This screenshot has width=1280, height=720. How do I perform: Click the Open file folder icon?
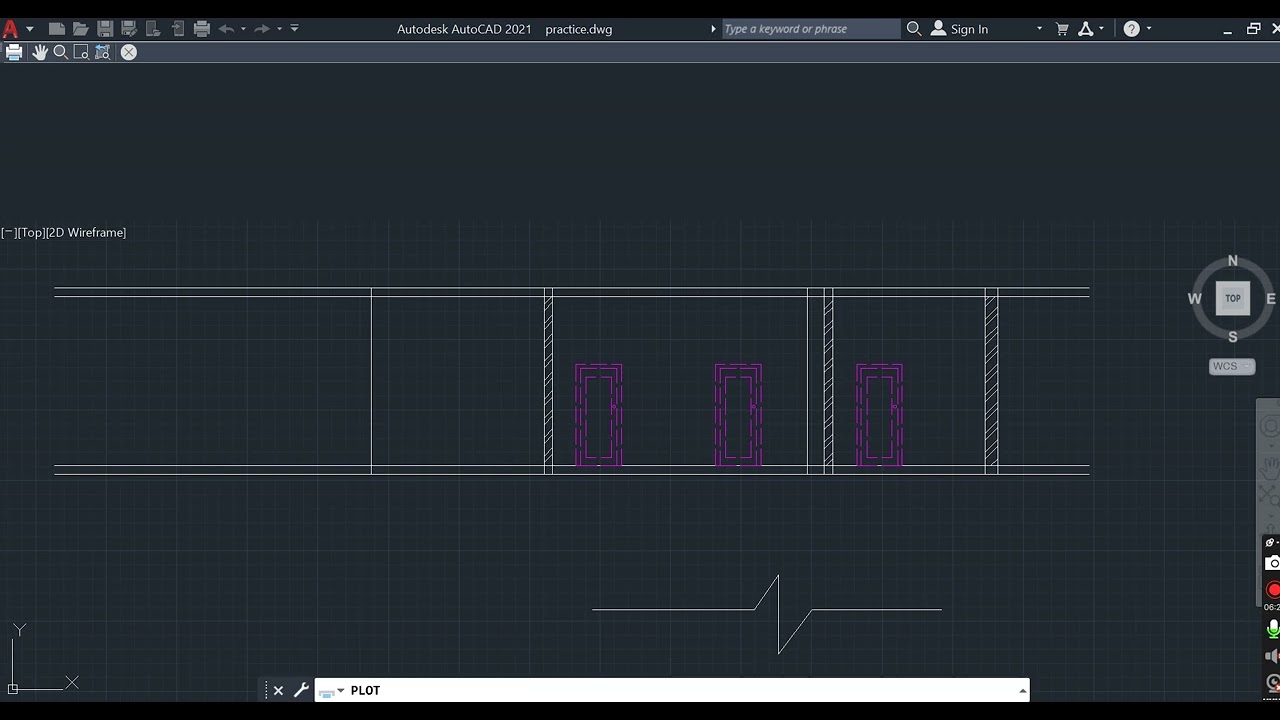[81, 29]
